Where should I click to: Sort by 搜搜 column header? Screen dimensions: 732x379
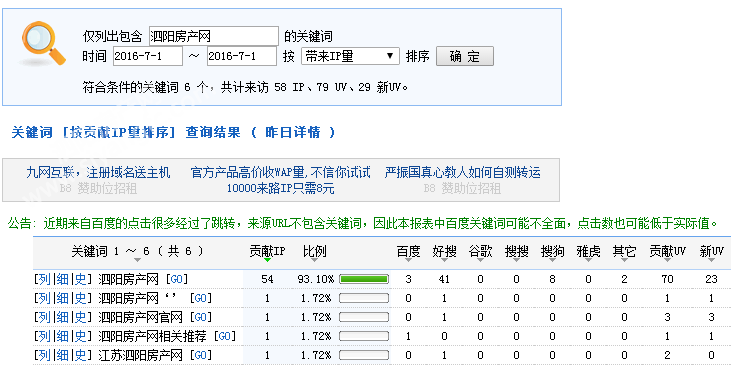[516, 252]
